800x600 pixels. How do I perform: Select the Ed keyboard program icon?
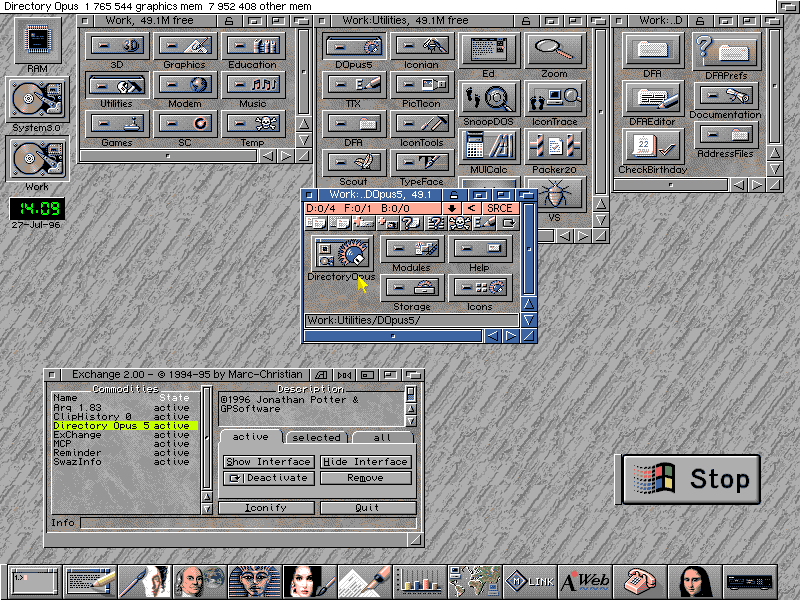[x=489, y=50]
